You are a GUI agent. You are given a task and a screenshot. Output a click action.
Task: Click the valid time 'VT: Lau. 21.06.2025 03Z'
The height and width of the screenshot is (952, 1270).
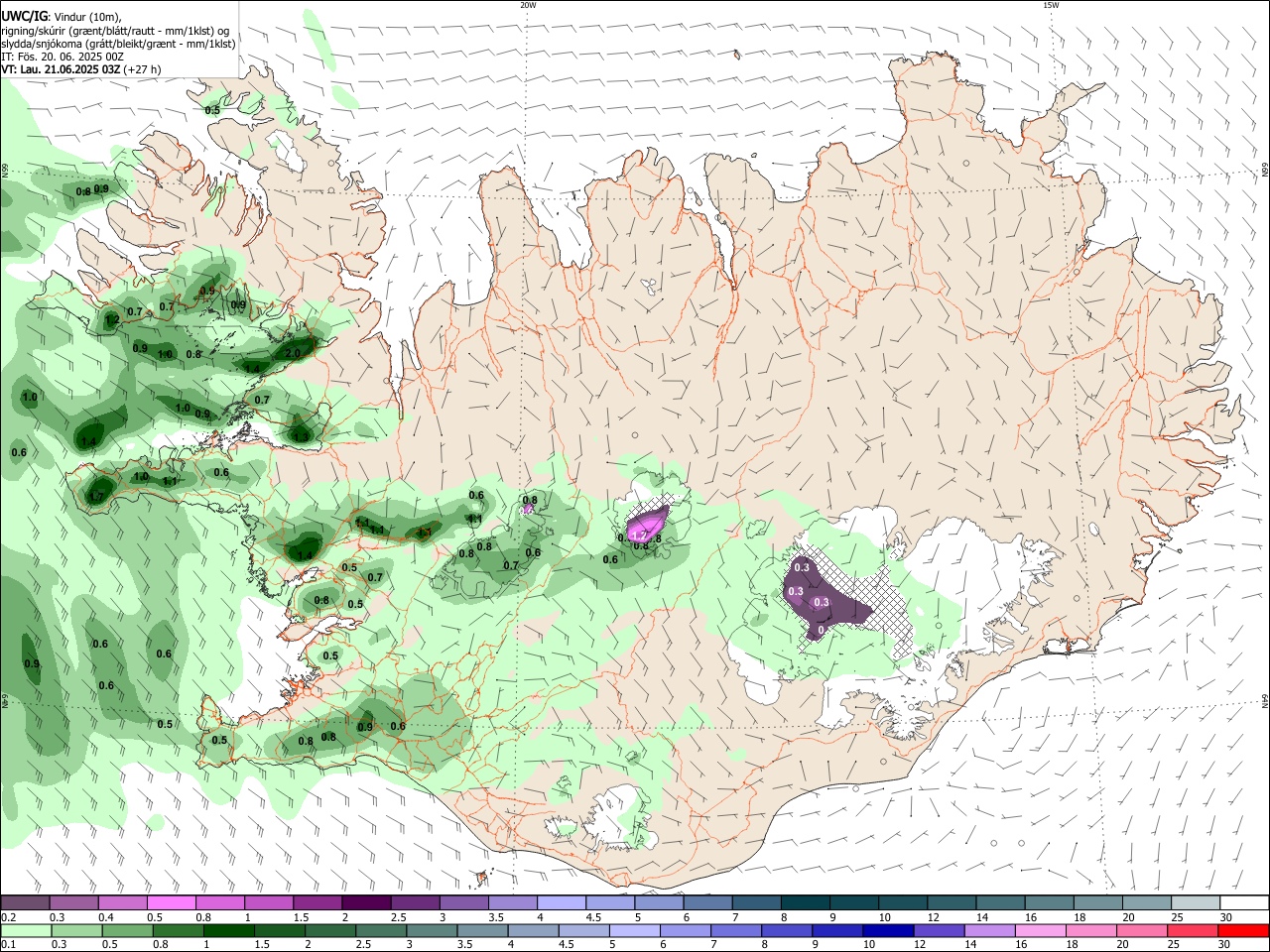tap(61, 69)
